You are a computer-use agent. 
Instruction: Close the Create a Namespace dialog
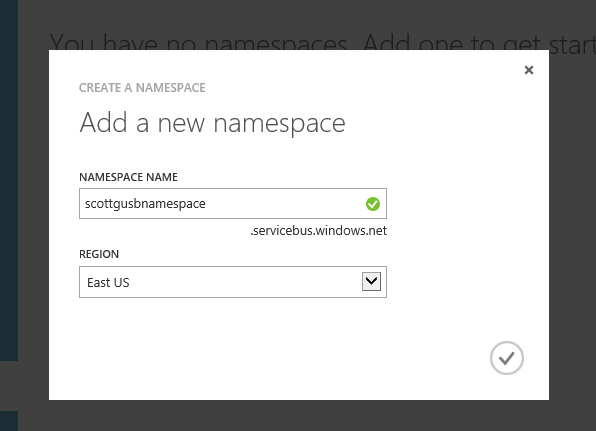pos(529,70)
